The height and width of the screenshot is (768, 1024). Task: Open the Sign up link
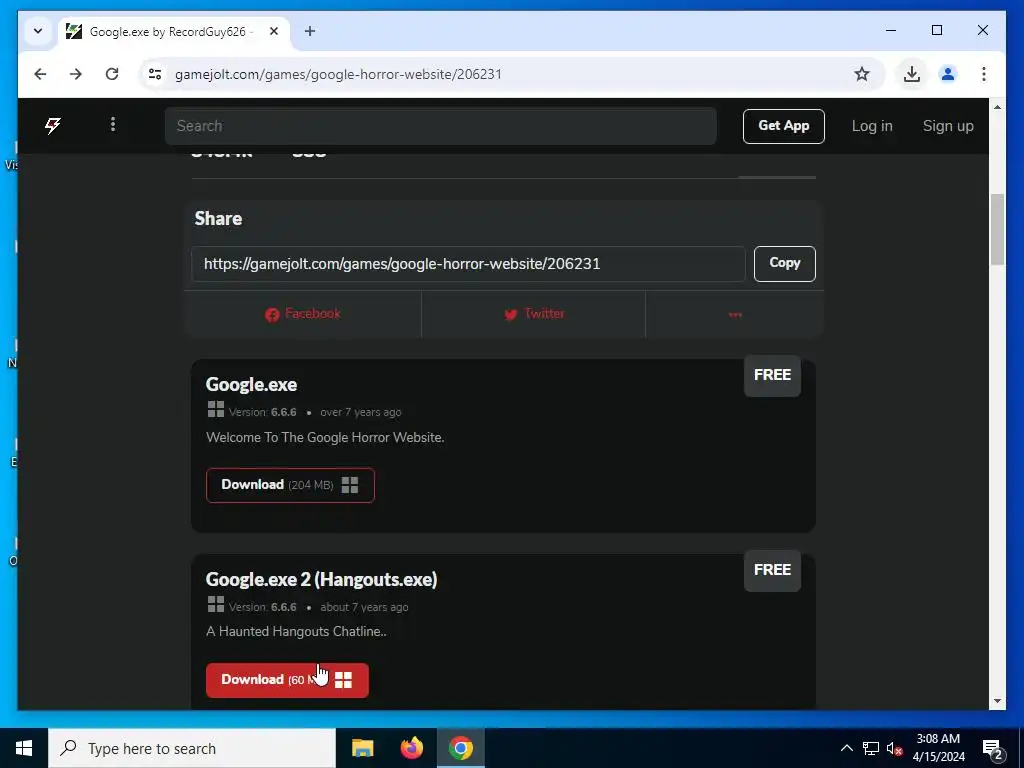[948, 126]
